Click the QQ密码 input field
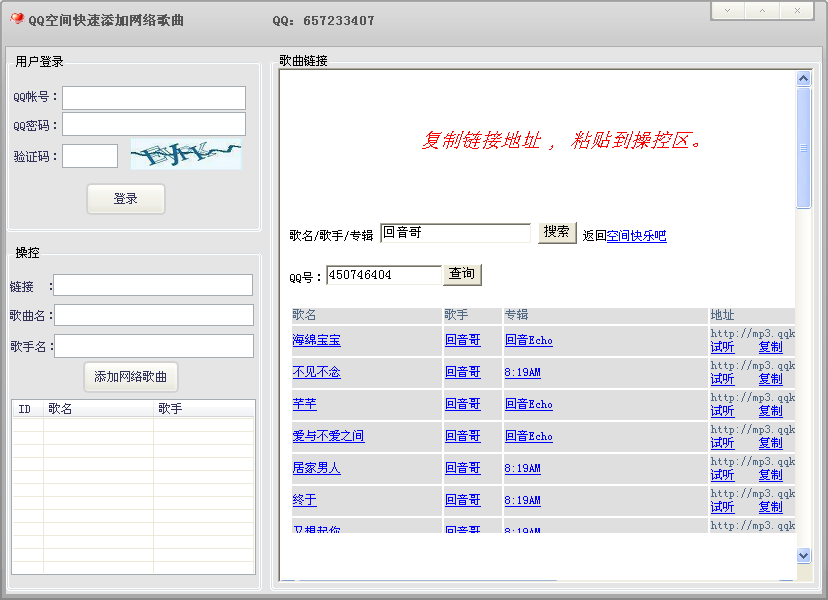The width and height of the screenshot is (828, 600). coord(154,124)
